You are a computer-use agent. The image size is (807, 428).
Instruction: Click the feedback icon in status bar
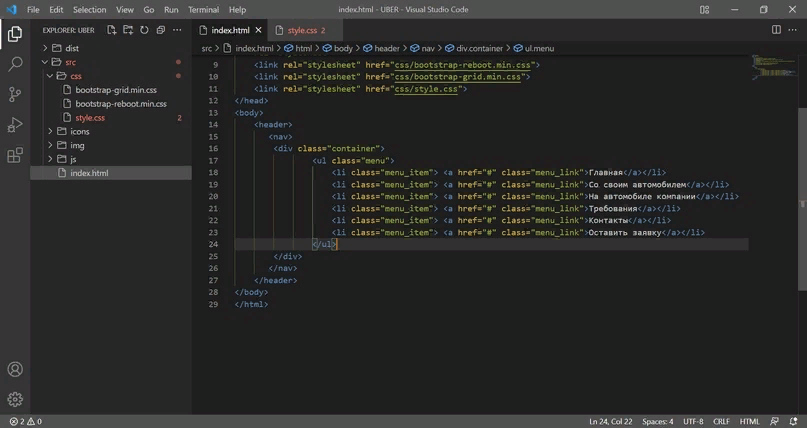point(774,421)
